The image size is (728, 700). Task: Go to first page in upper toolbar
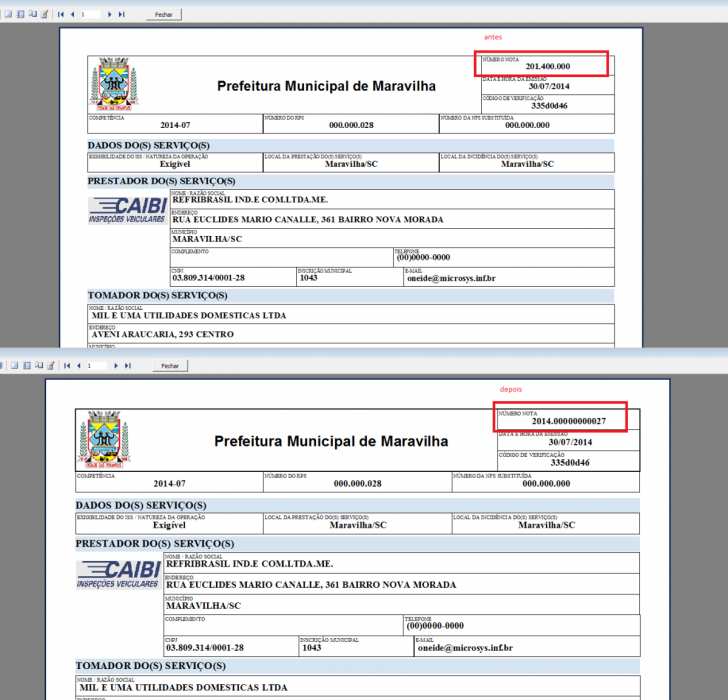coord(61,14)
